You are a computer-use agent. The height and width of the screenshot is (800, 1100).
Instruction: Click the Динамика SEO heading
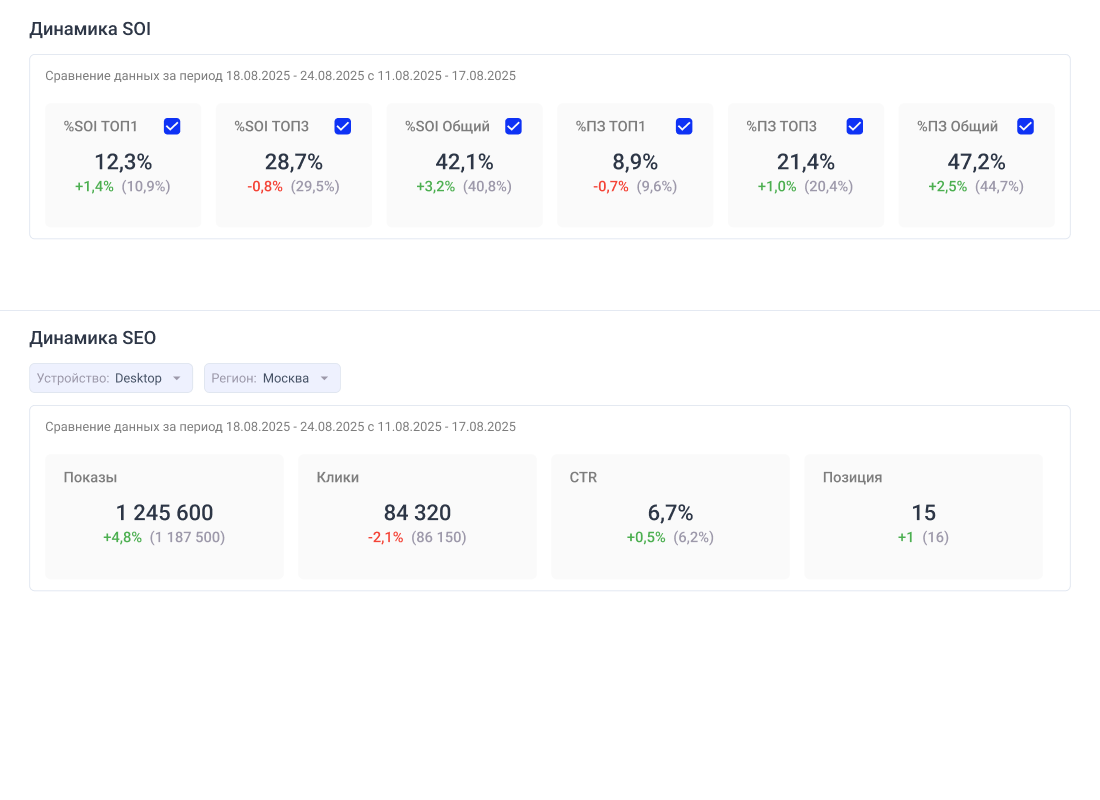pyautogui.click(x=93, y=338)
